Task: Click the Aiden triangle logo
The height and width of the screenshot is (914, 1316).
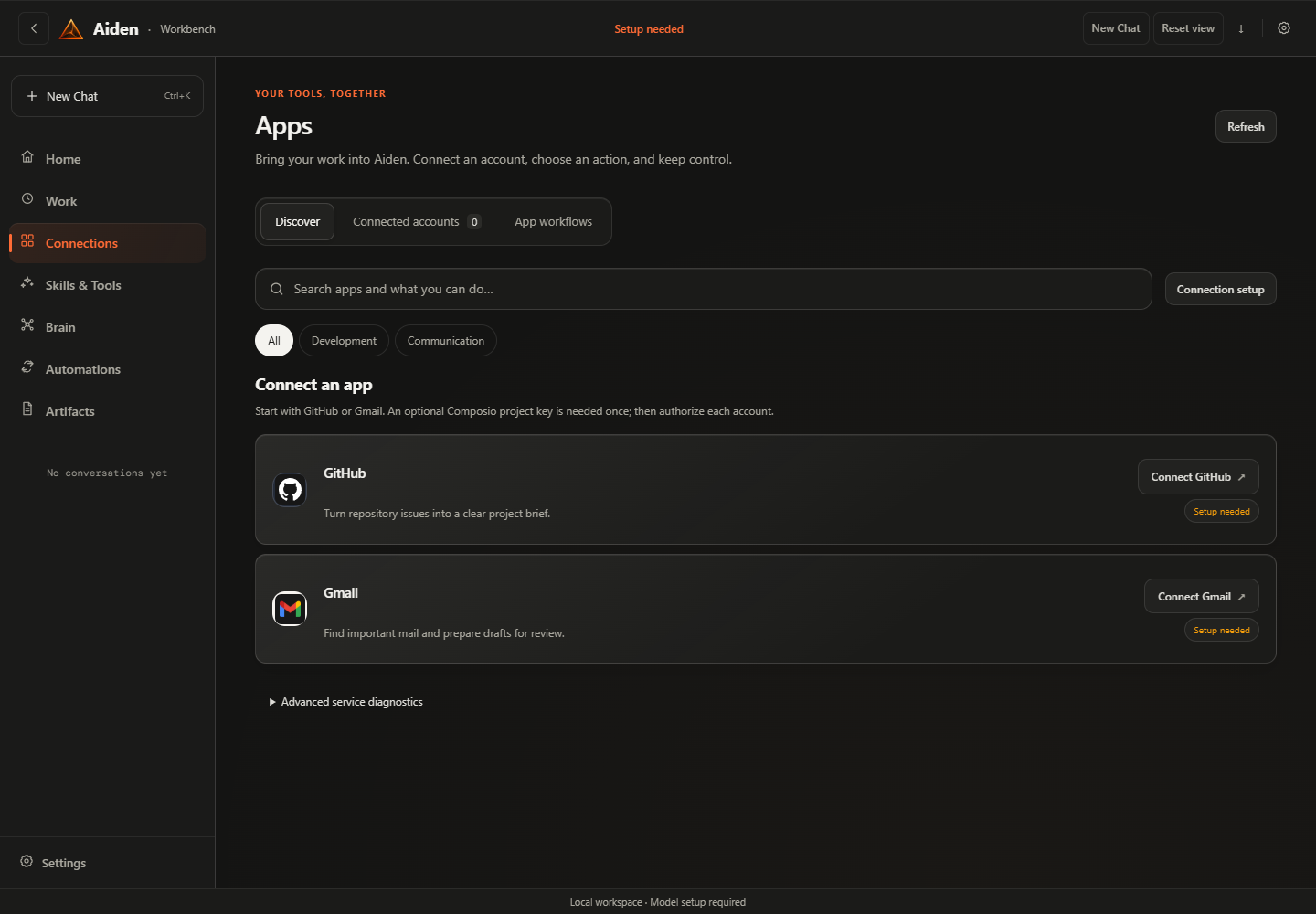Action: point(71,29)
